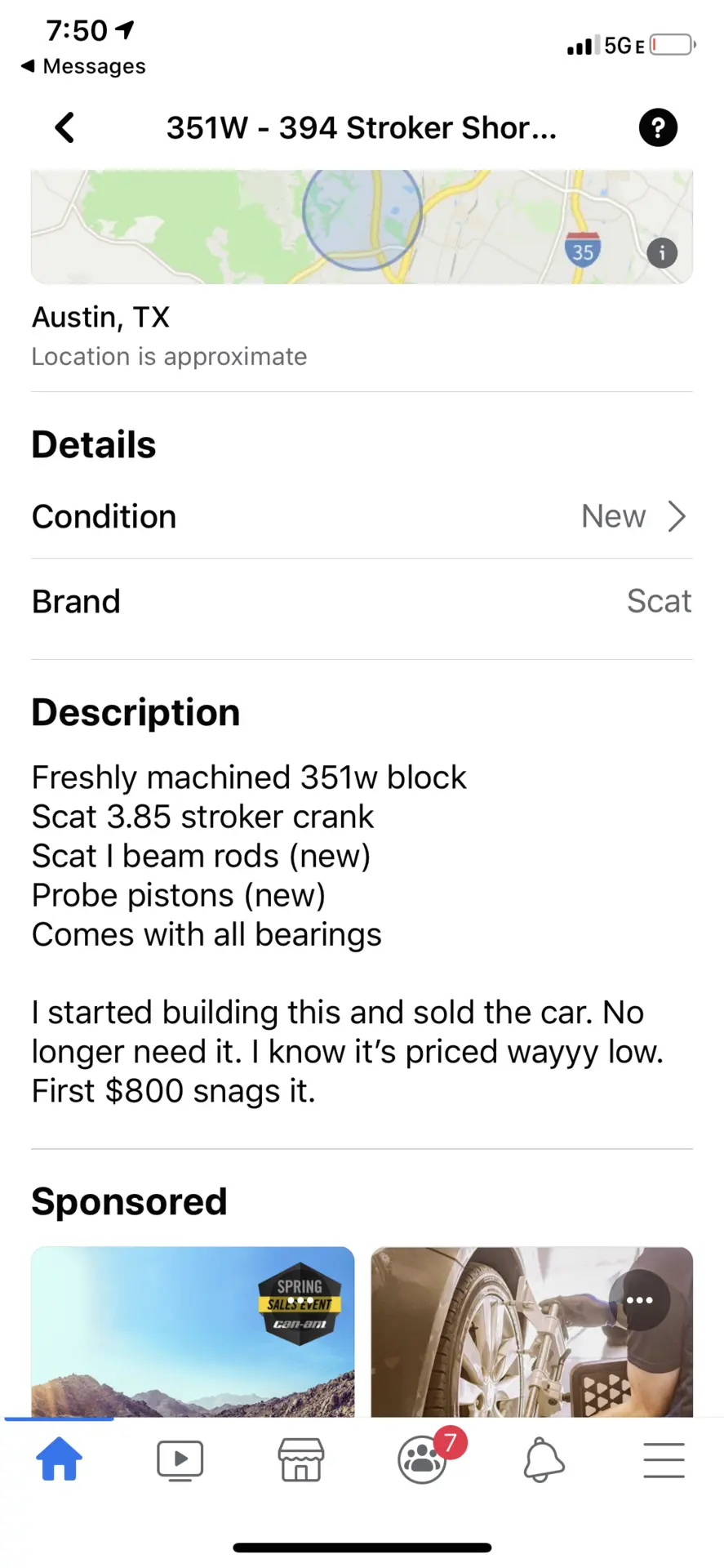Tap the Condition details row

click(362, 517)
